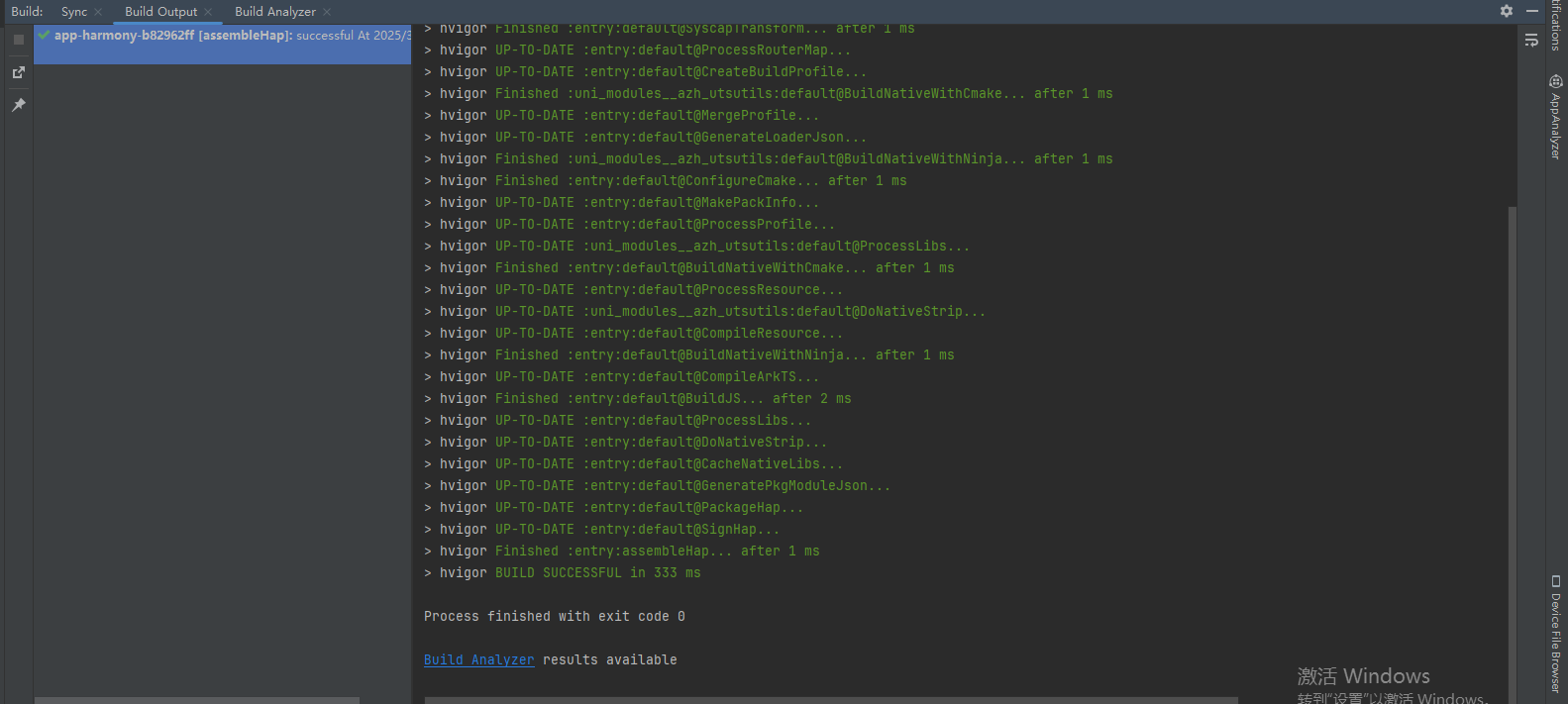
Task: Expand the GeneratePkgModuleJson line arrow
Action: 428,486
